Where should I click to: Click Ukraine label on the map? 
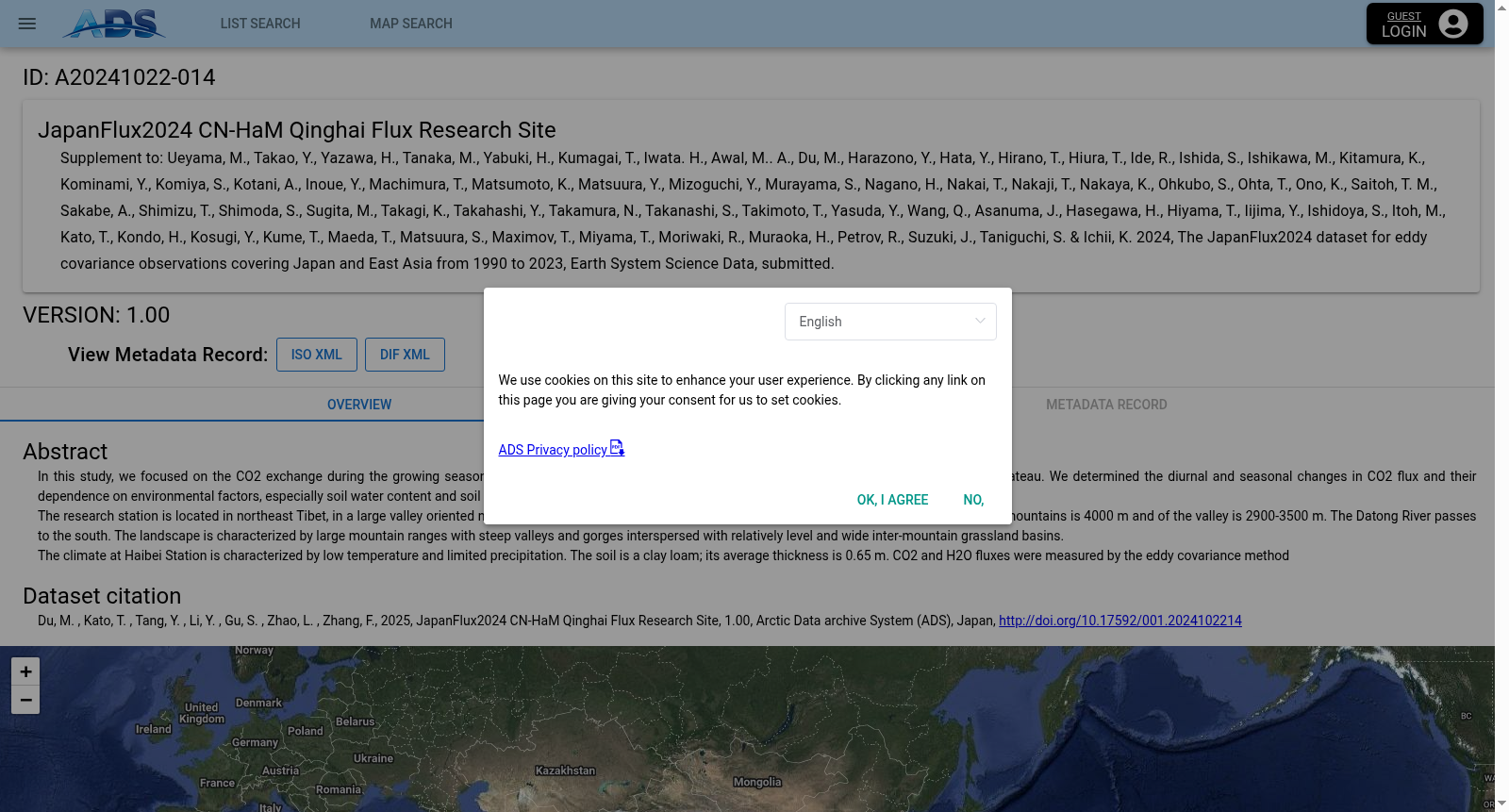pos(373,758)
